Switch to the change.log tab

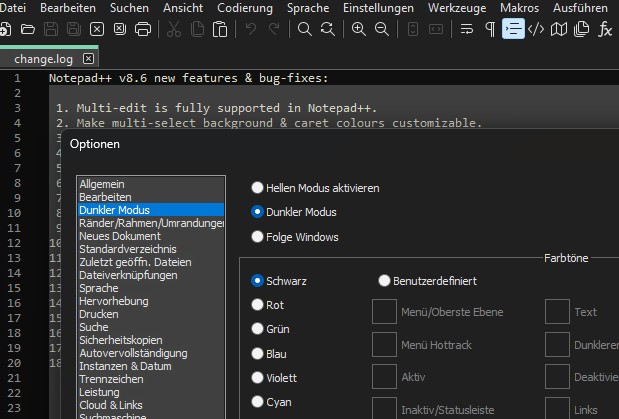41,59
